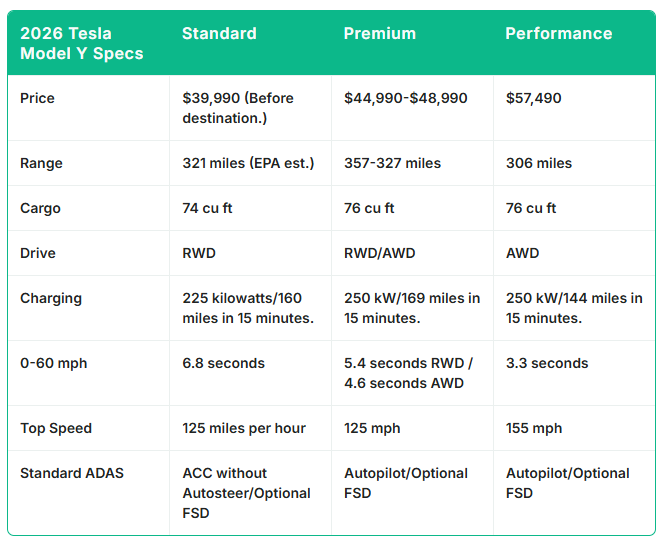
Task: Click the 306 miles range cell
Action: (x=539, y=163)
